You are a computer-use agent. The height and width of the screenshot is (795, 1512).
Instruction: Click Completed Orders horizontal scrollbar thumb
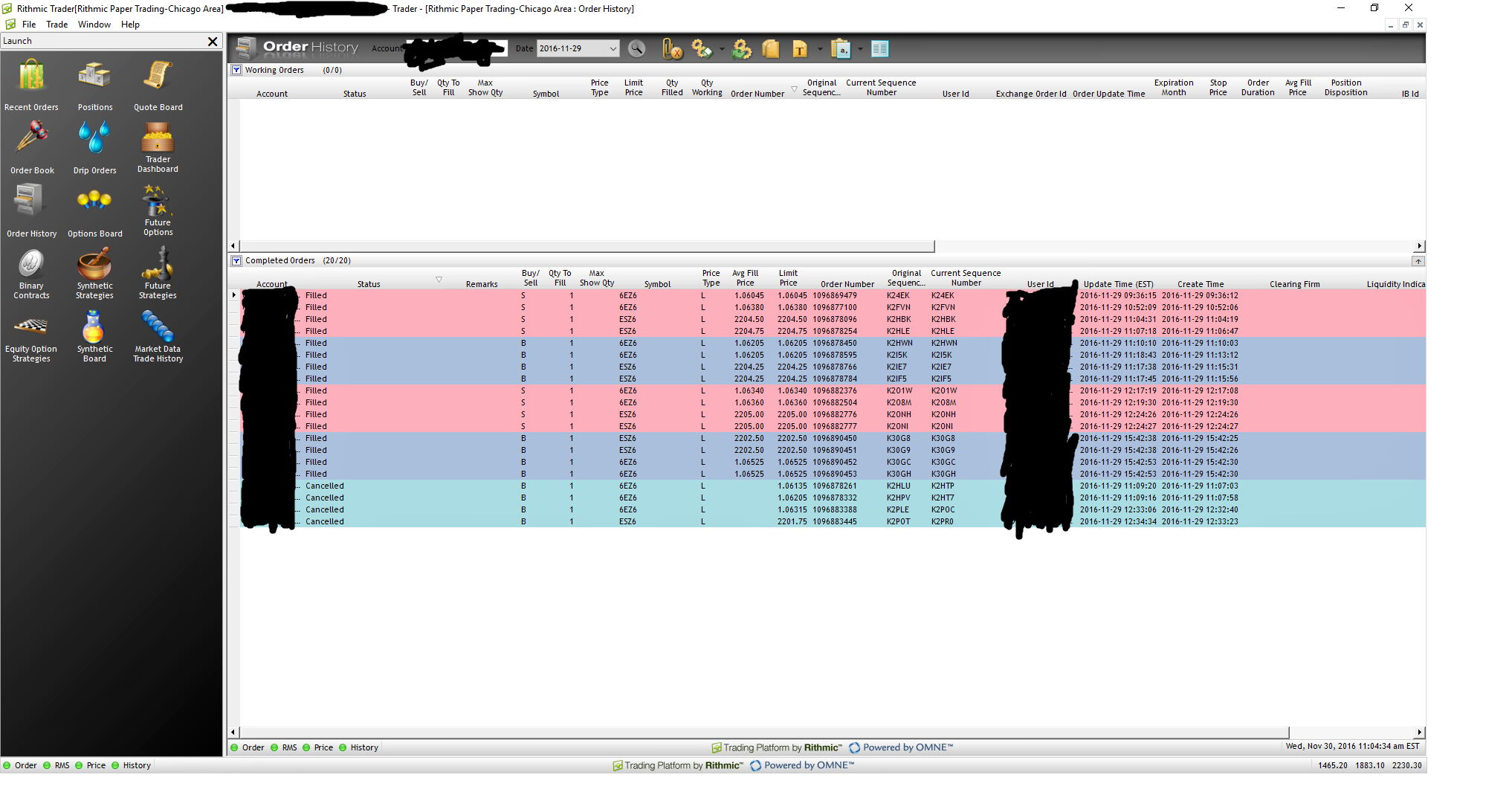click(763, 733)
